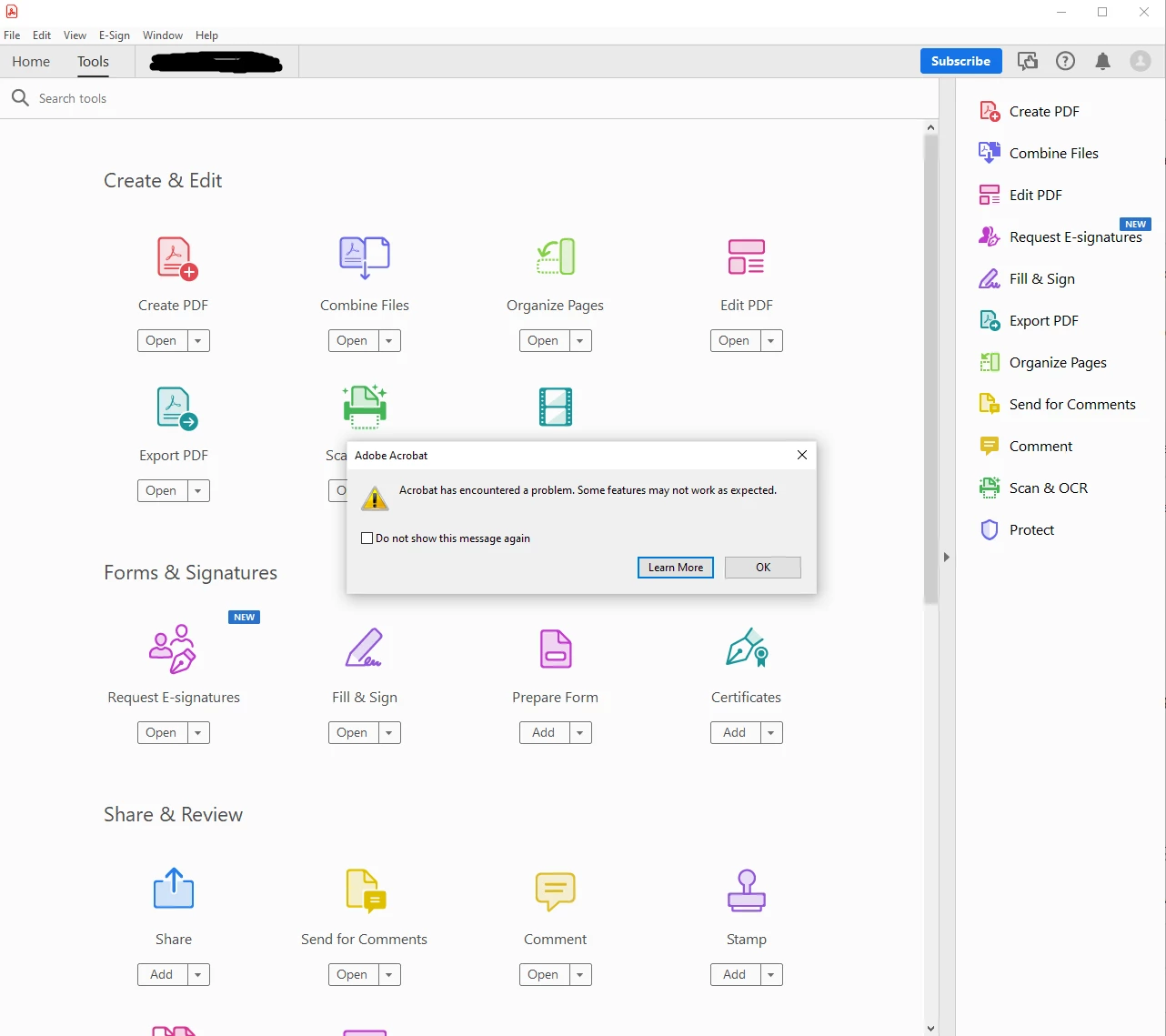
Task: Expand the Edit PDF dropdown arrow
Action: [x=771, y=340]
